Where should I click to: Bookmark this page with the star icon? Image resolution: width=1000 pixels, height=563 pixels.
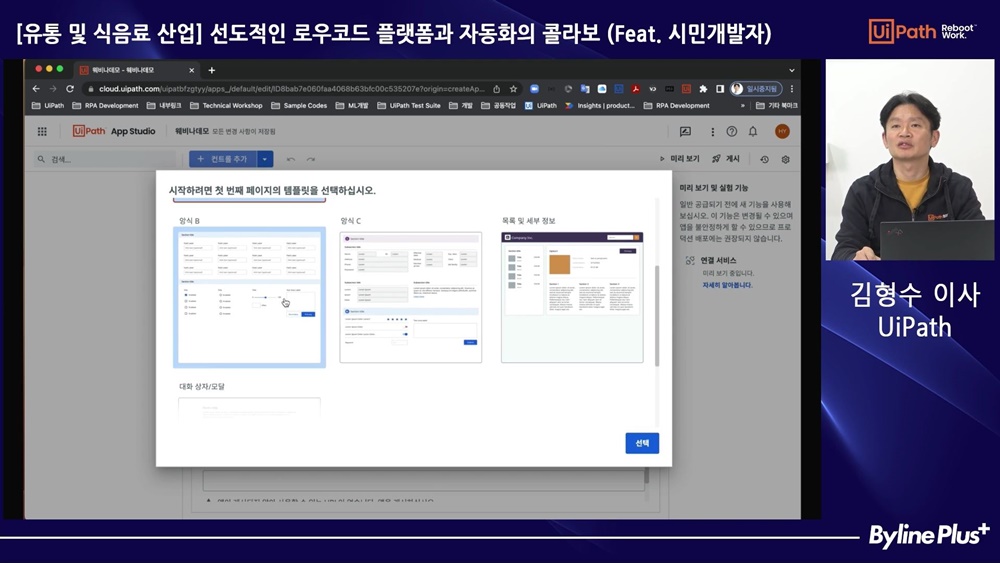click(x=513, y=89)
